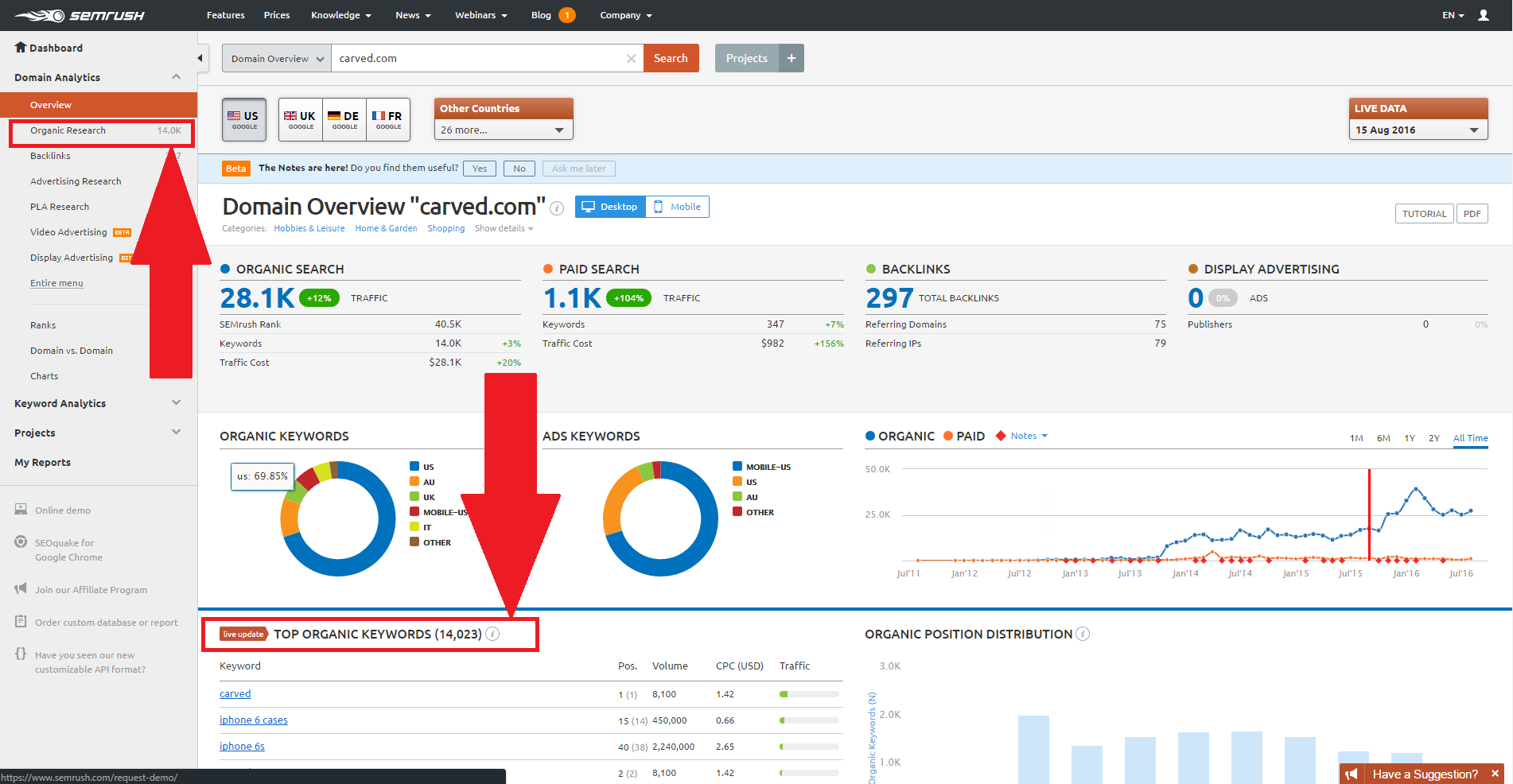Screen dimensions: 1513x784
Task: Click info icon next to Top Organic Keywords
Action: [x=492, y=634]
